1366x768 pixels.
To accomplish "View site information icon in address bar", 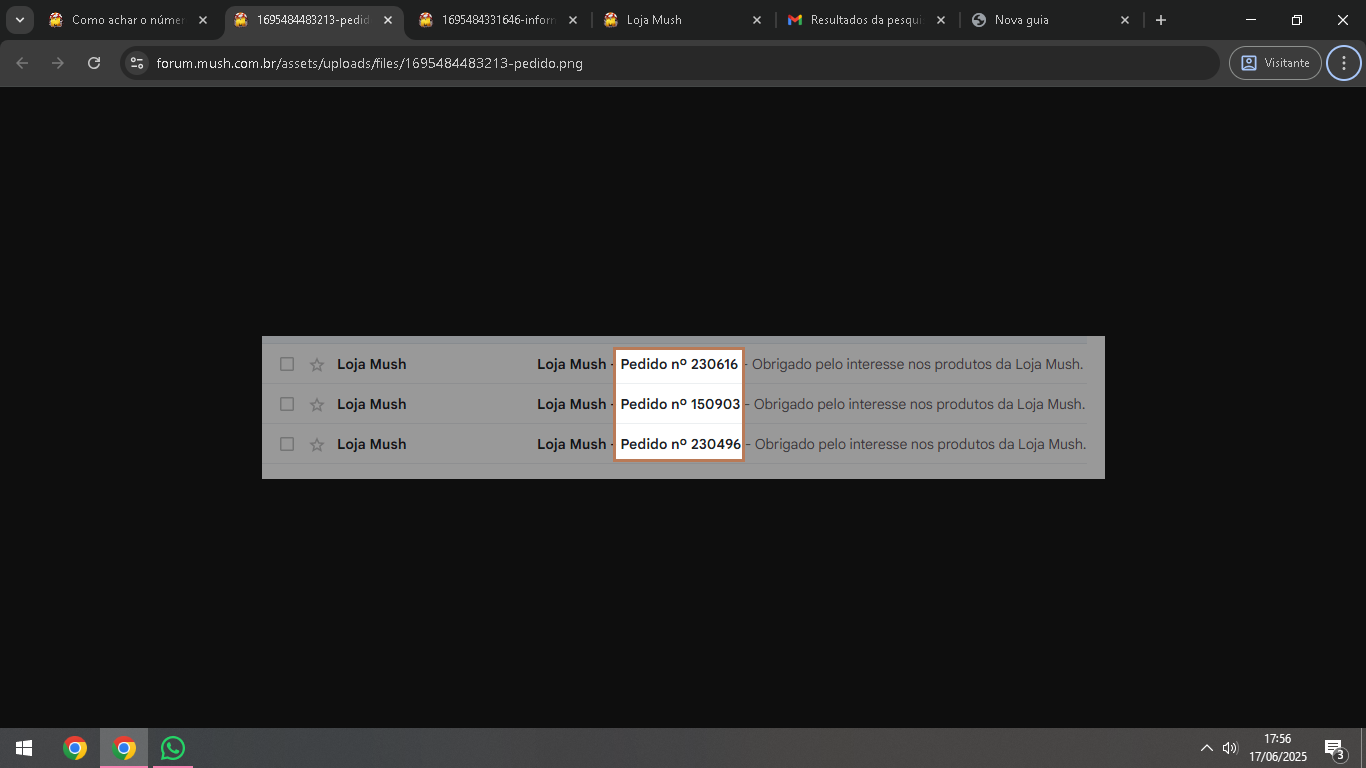I will 137,63.
